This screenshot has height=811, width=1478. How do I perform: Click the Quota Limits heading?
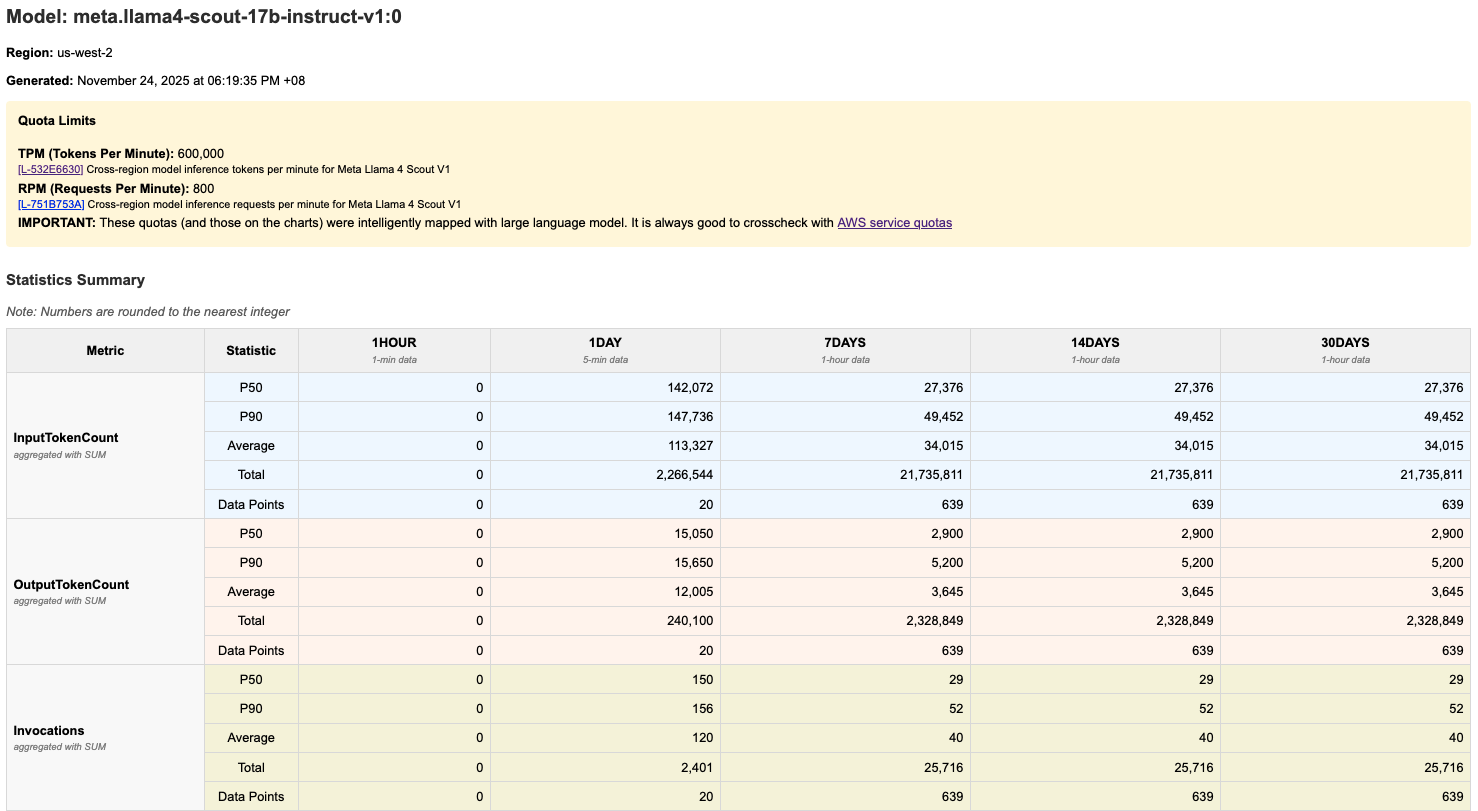(57, 121)
